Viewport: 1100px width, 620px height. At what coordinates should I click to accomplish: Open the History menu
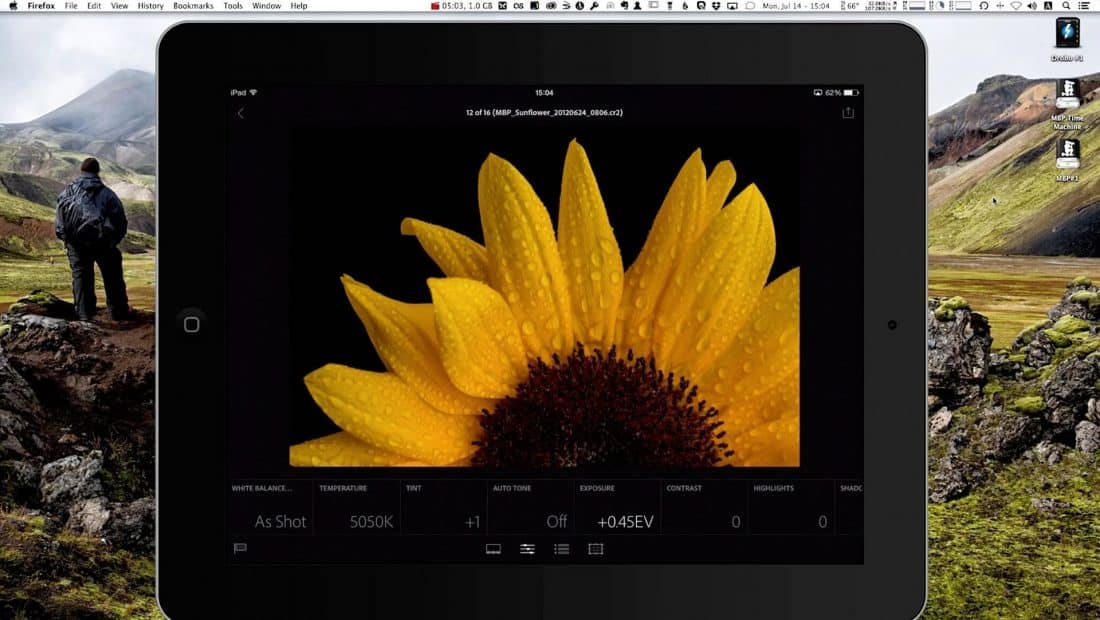[x=150, y=6]
